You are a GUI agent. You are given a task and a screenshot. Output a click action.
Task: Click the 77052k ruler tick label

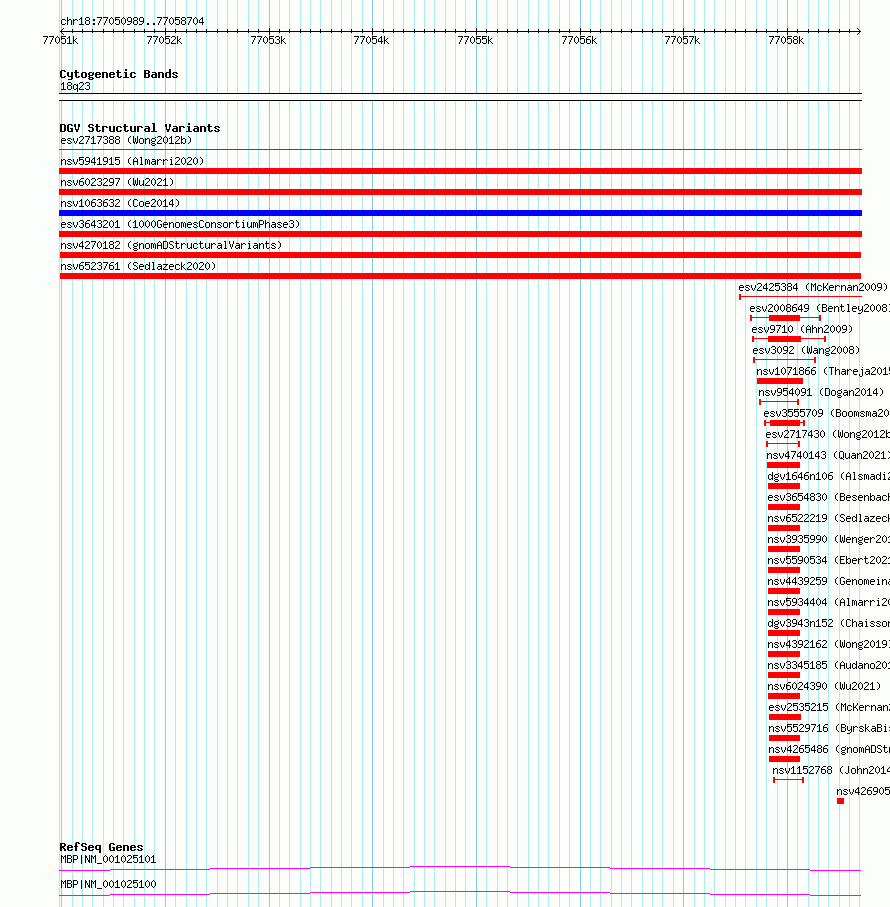pyautogui.click(x=164, y=40)
